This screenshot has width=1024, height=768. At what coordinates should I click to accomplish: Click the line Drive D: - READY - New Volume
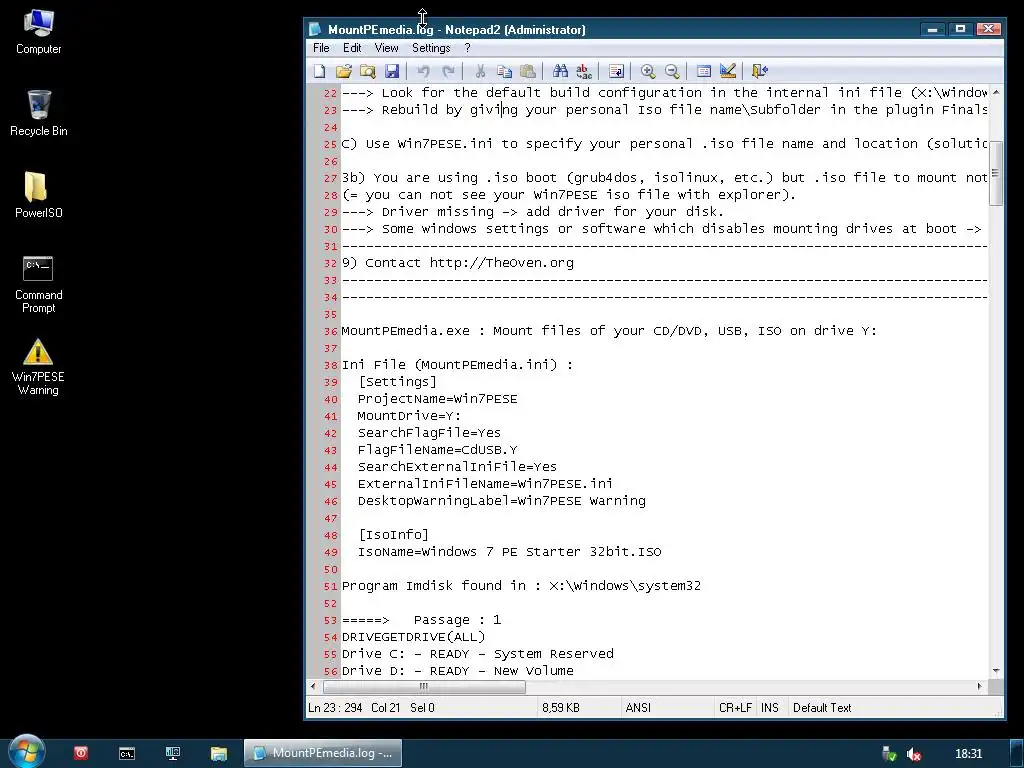[457, 670]
